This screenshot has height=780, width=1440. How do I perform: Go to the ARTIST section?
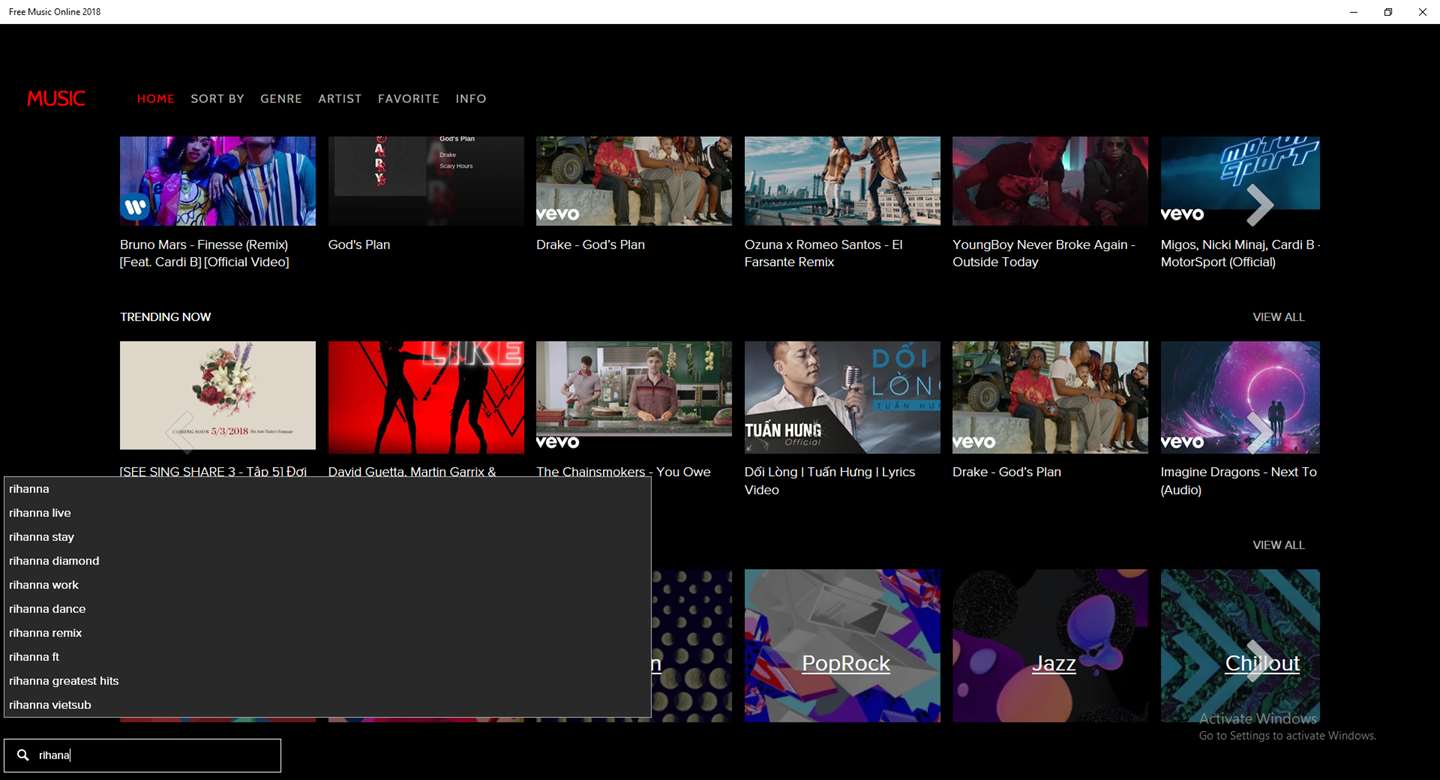click(340, 99)
